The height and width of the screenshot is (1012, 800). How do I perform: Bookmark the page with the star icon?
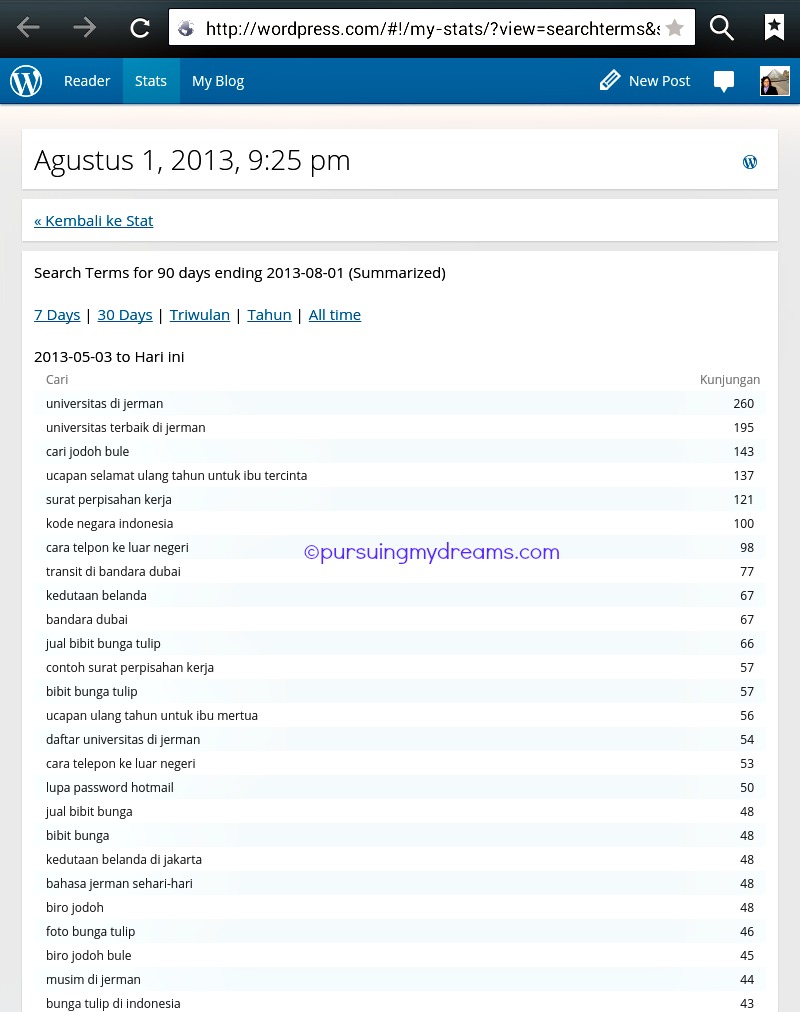(675, 28)
